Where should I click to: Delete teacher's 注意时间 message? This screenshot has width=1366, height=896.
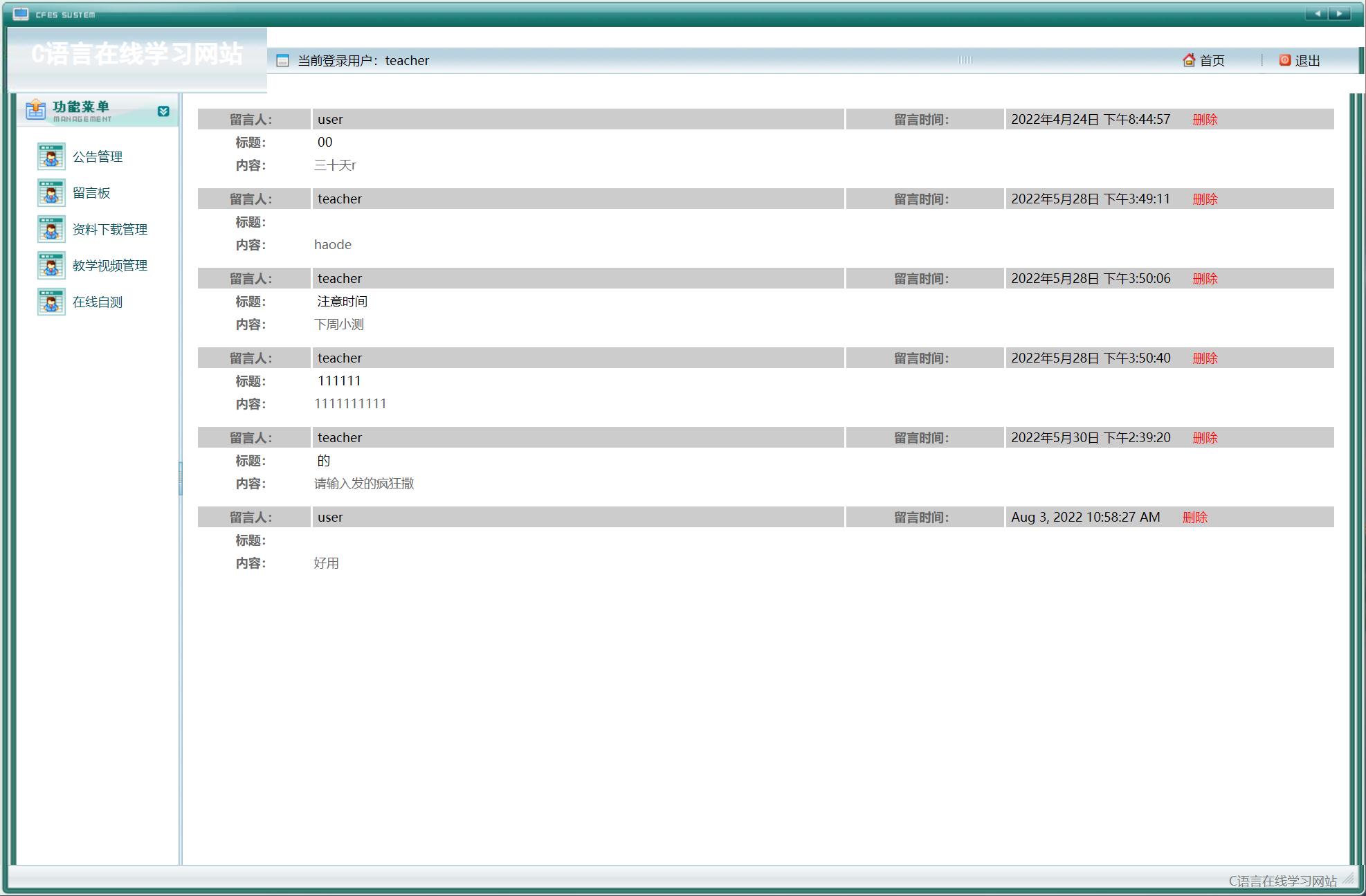[1205, 279]
